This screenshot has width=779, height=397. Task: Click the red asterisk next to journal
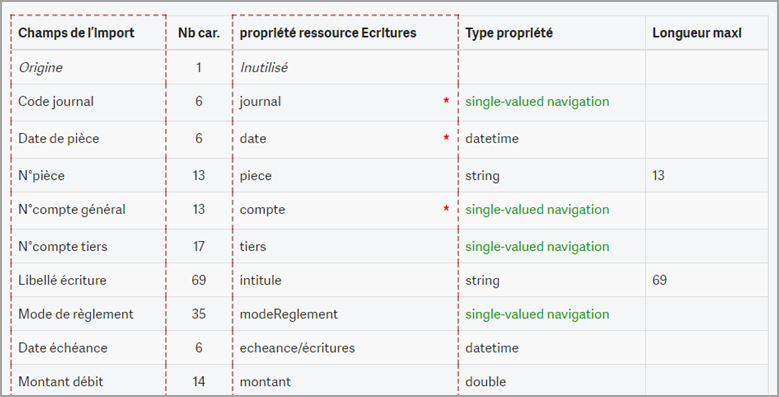446,100
